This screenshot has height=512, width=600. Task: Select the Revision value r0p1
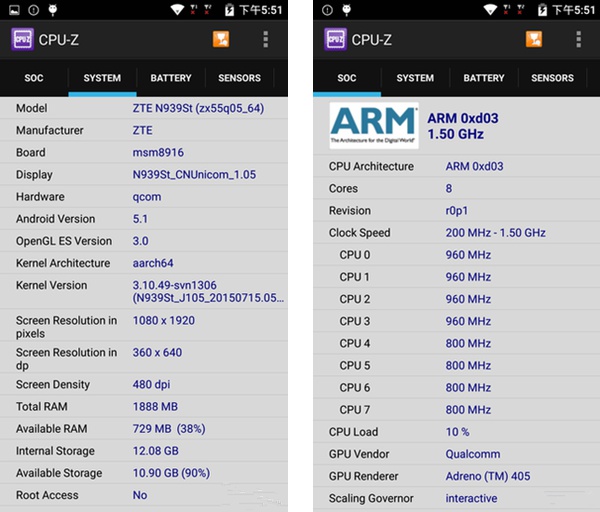coord(456,211)
